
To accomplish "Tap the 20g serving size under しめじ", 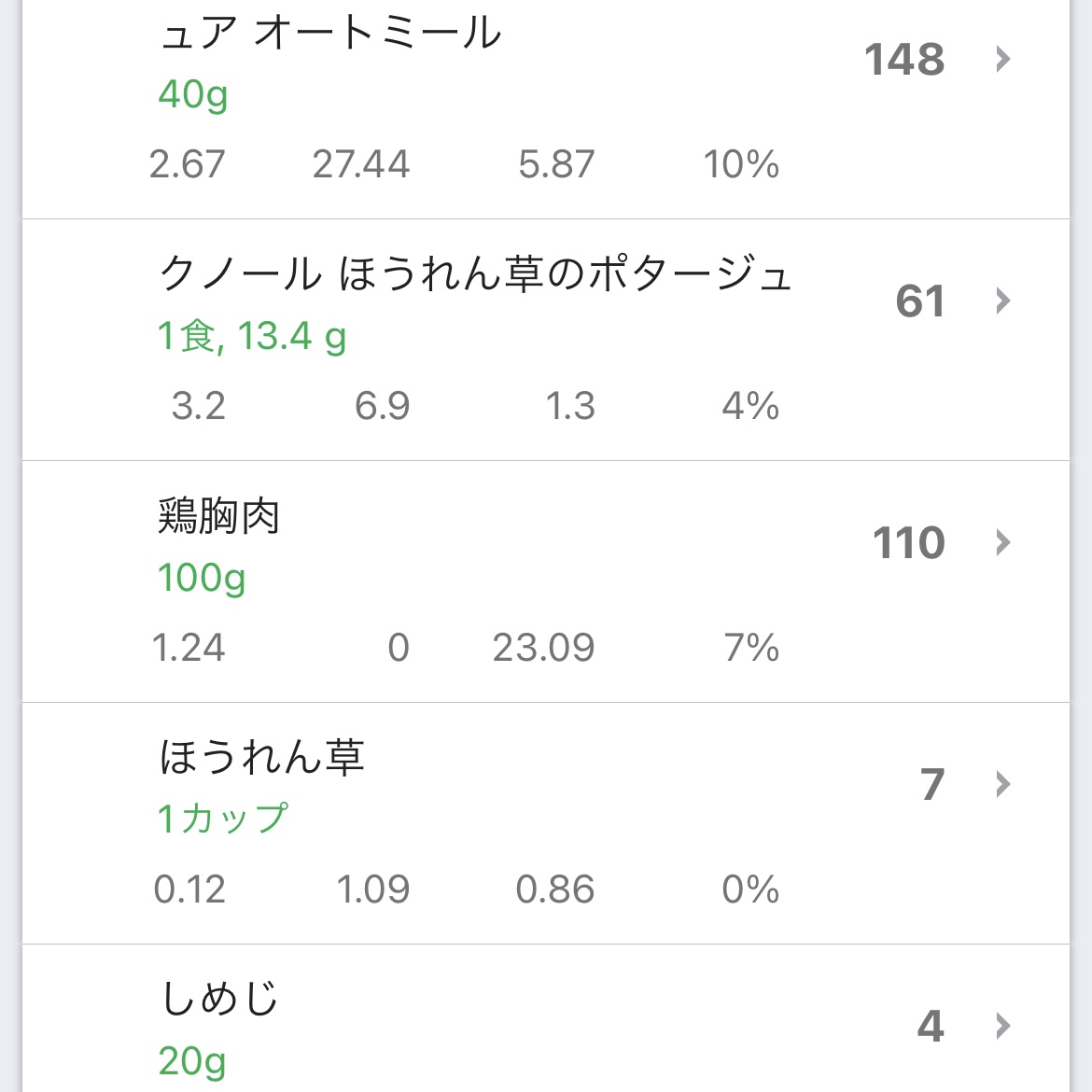I will click(192, 1061).
